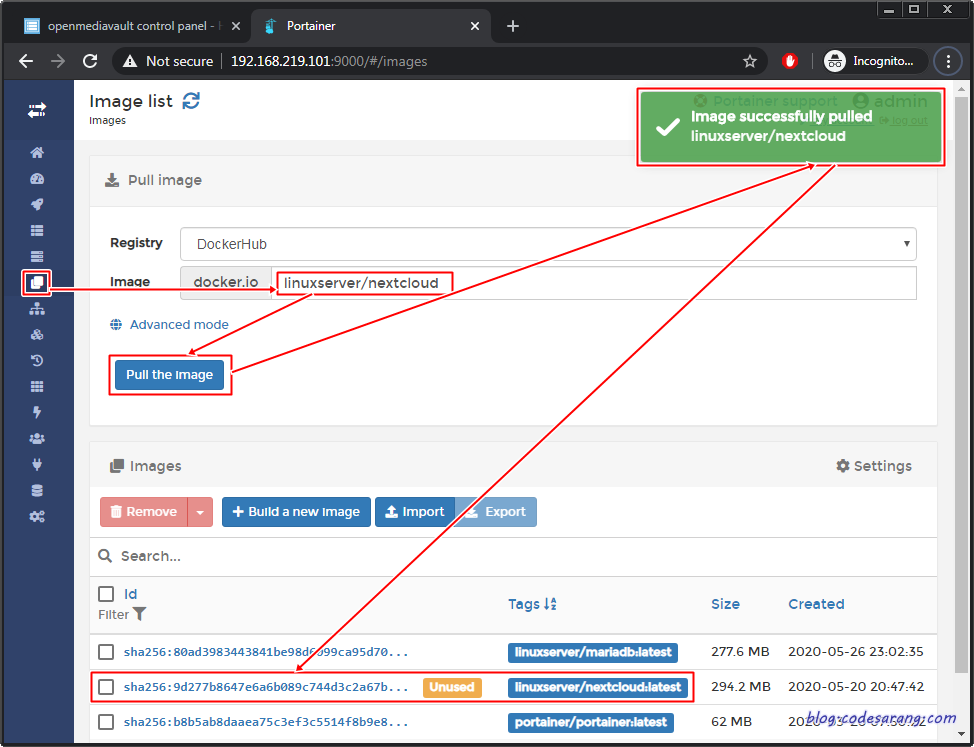Open the Registry DockerHub dropdown
This screenshot has width=974, height=747.
pyautogui.click(x=548, y=244)
